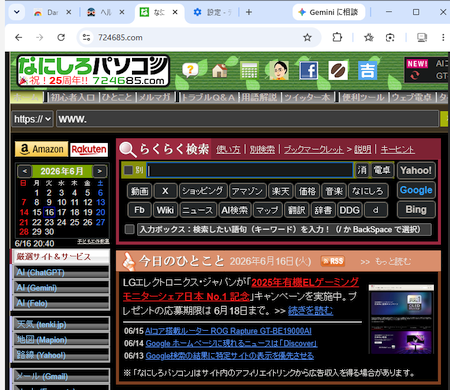
Task: Click the blue 吉 icon
Action: point(368,70)
